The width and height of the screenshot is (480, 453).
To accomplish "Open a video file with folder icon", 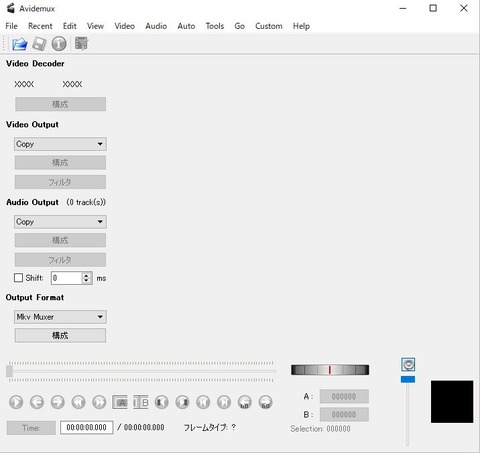I will point(19,44).
